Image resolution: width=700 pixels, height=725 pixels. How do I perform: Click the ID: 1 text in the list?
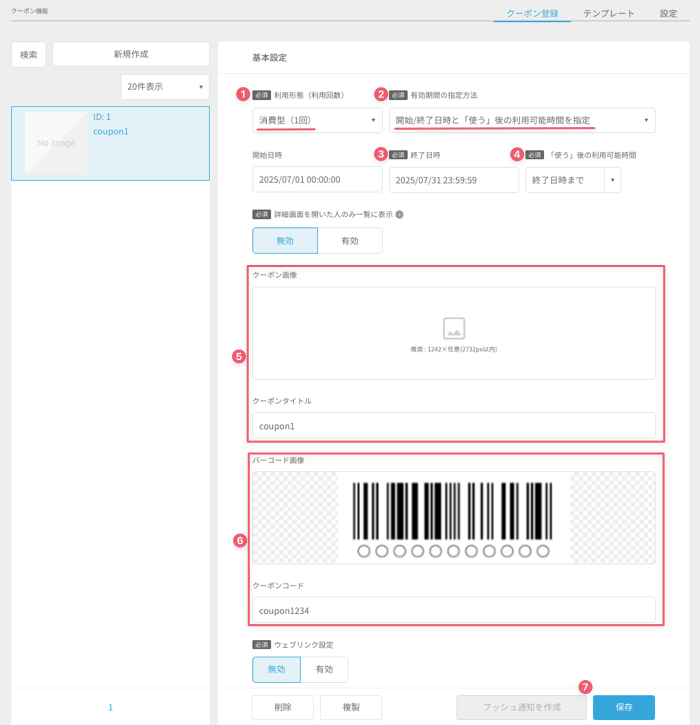pyautogui.click(x=102, y=117)
